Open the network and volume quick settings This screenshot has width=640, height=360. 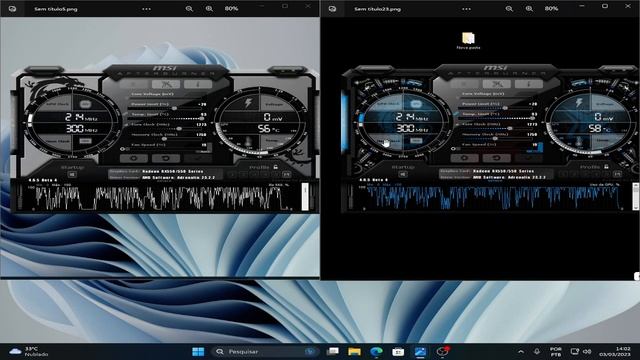581,351
